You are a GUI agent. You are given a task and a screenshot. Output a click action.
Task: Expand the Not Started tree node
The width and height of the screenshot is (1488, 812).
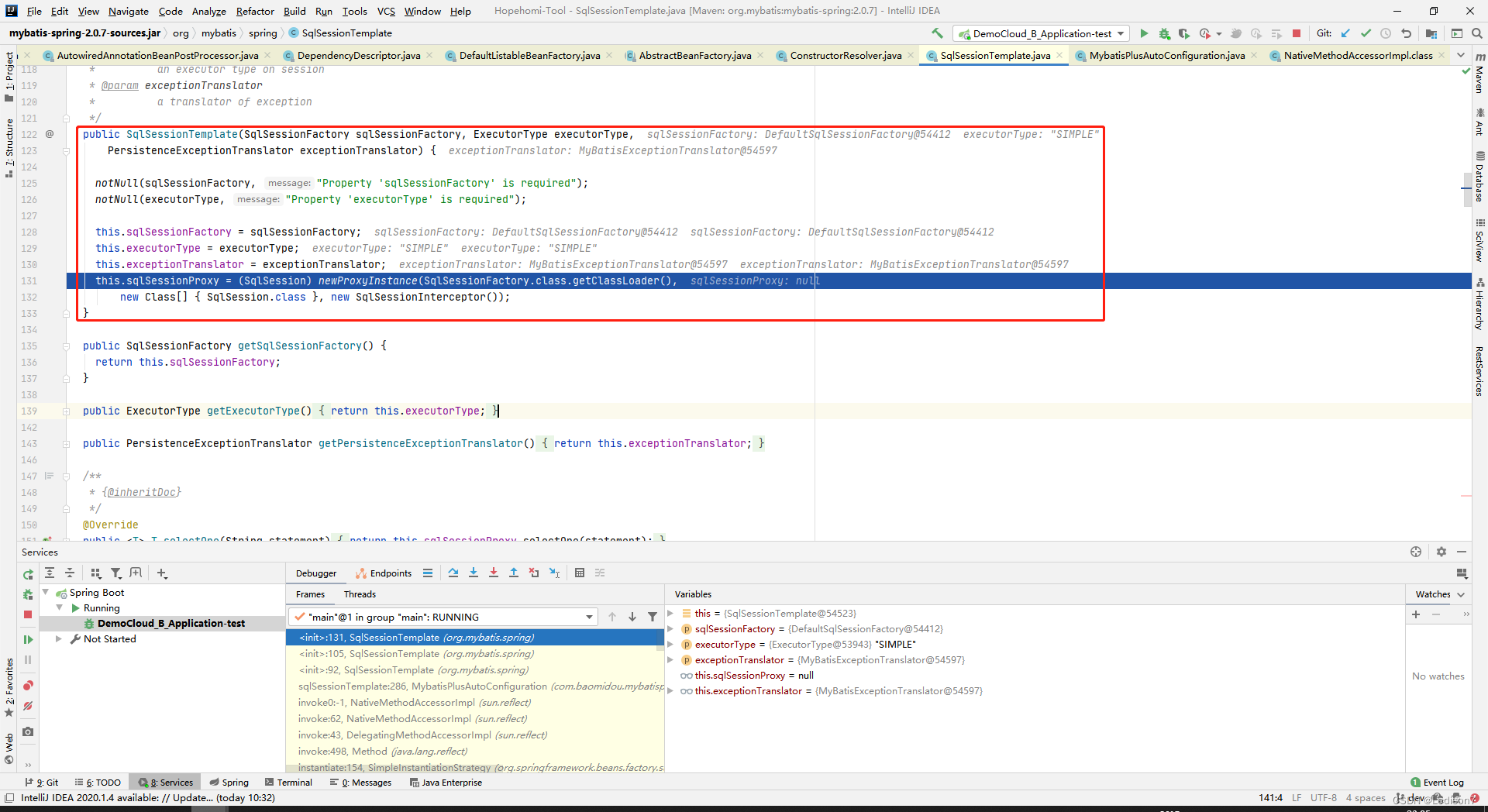click(59, 638)
